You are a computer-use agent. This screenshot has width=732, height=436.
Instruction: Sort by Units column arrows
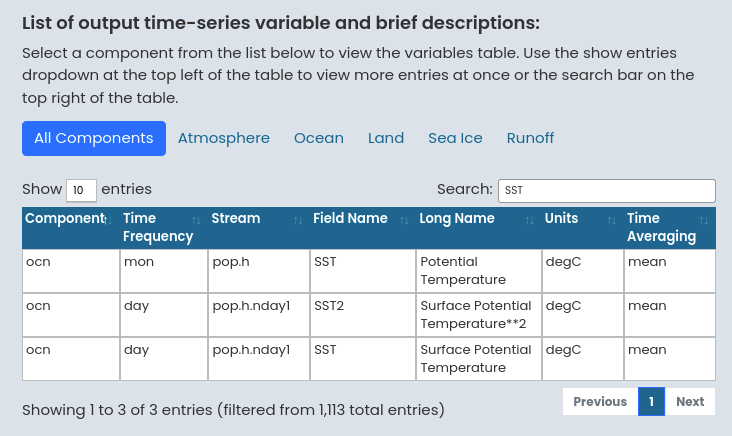612,220
